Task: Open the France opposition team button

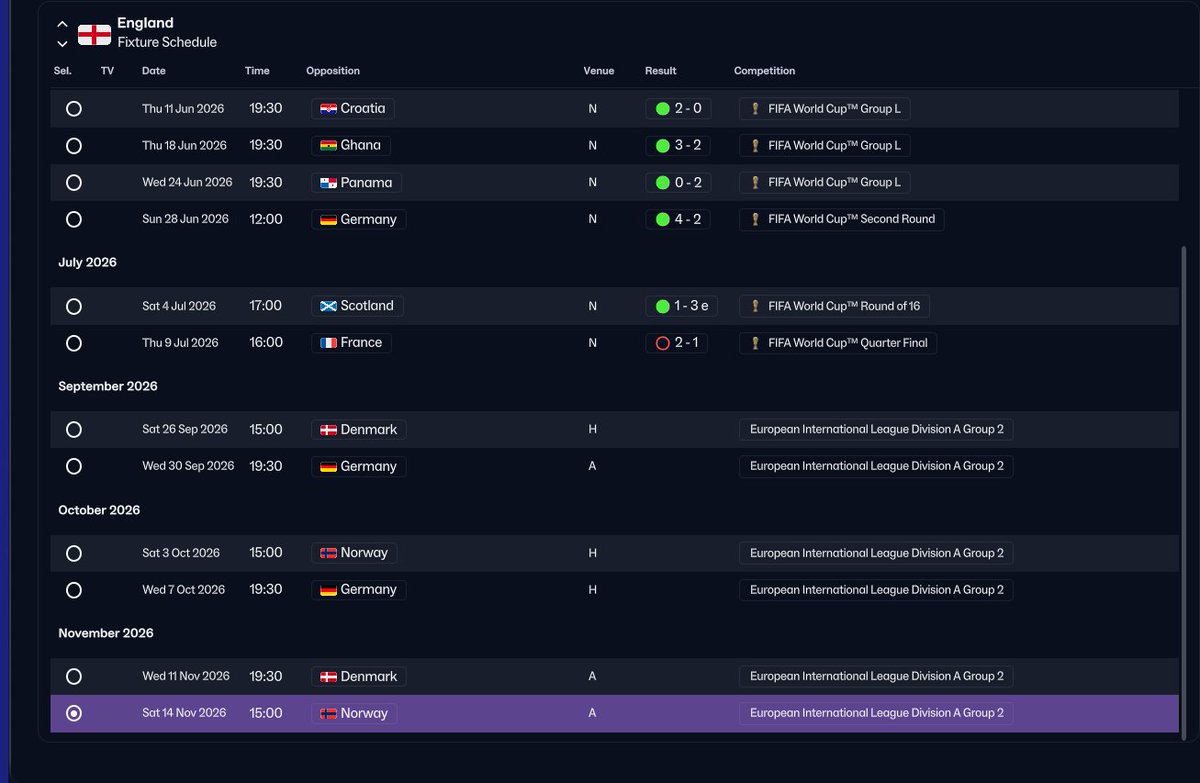Action: coord(351,342)
